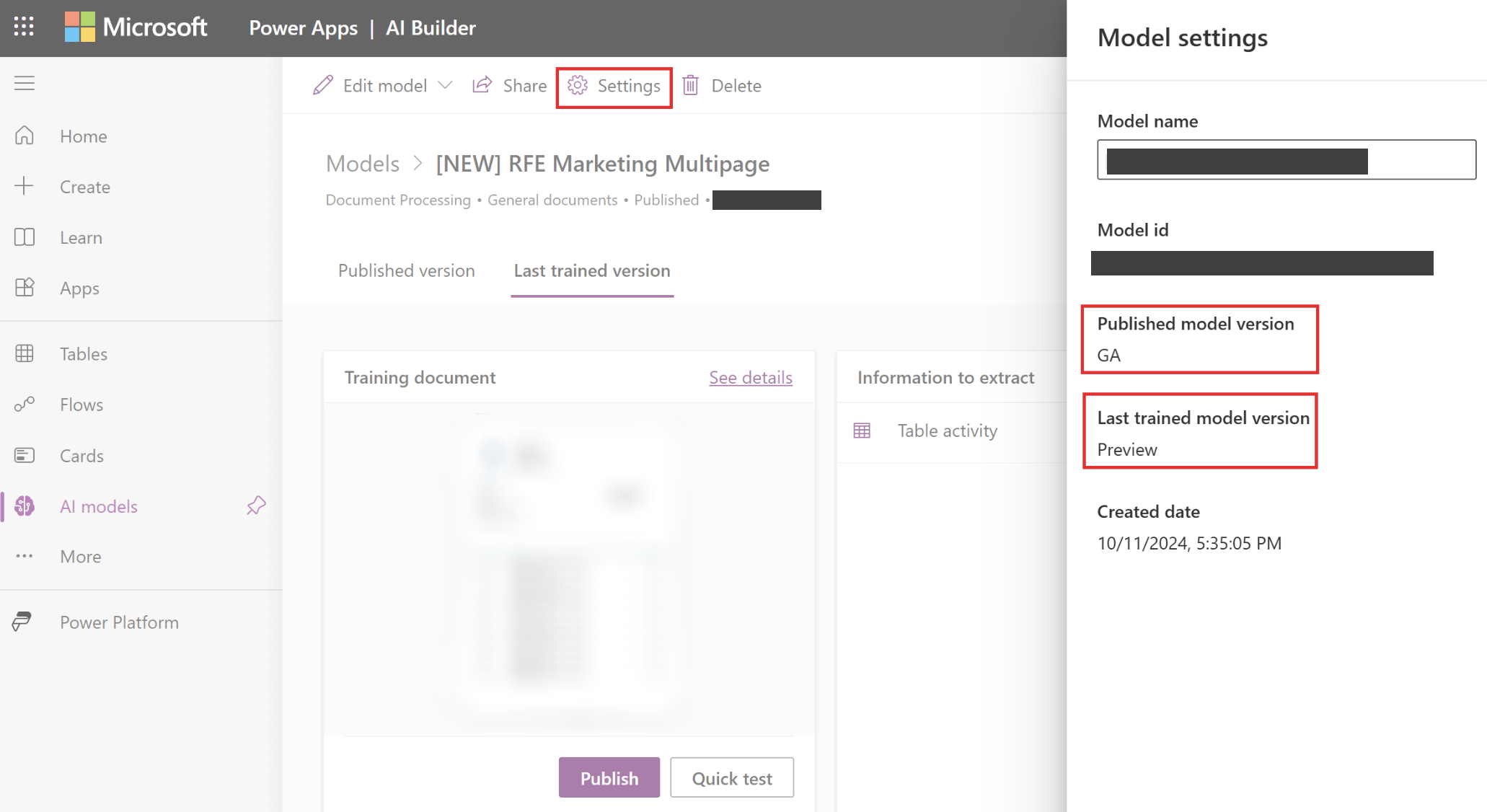This screenshot has width=1487, height=812.
Task: Click the Model name input field
Action: 1286,159
